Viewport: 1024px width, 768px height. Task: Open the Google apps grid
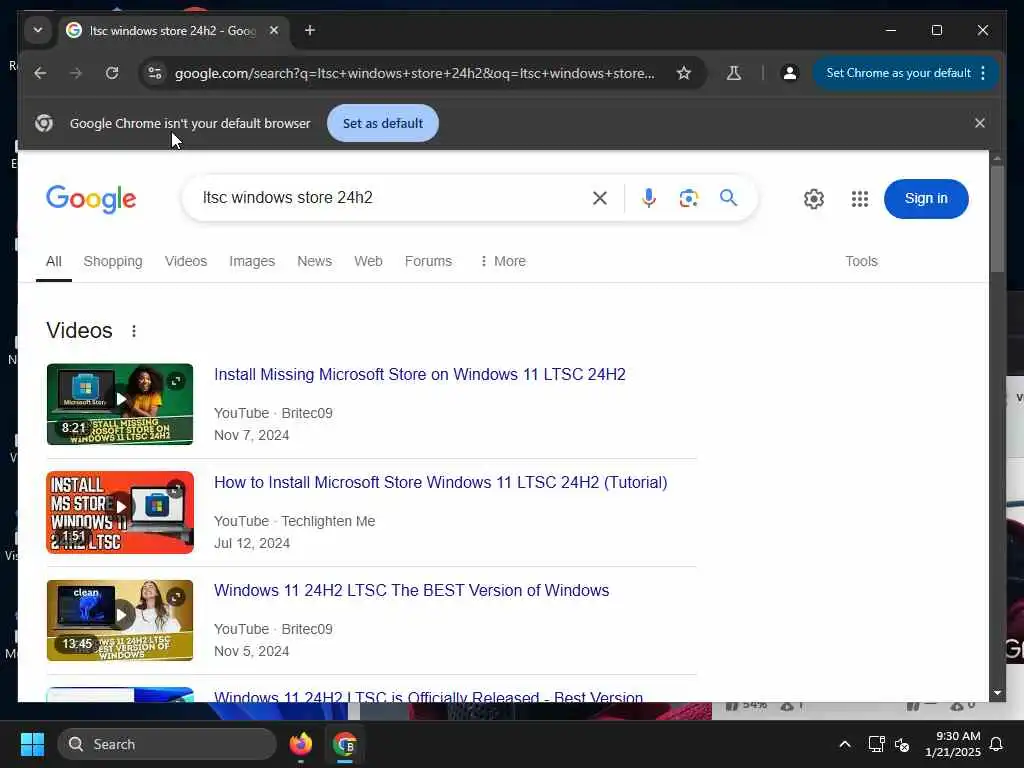pos(860,199)
